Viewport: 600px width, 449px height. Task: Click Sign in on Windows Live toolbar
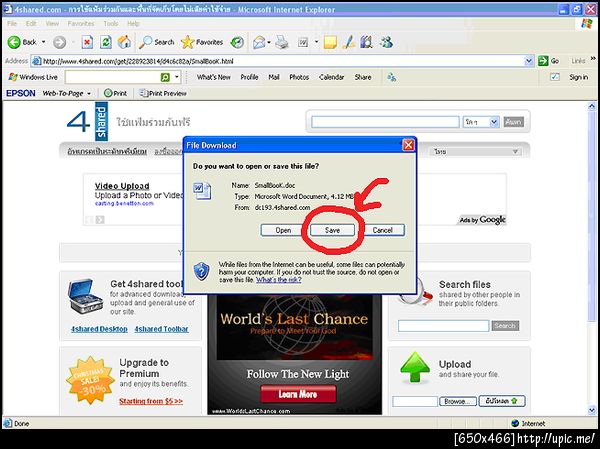[x=578, y=77]
